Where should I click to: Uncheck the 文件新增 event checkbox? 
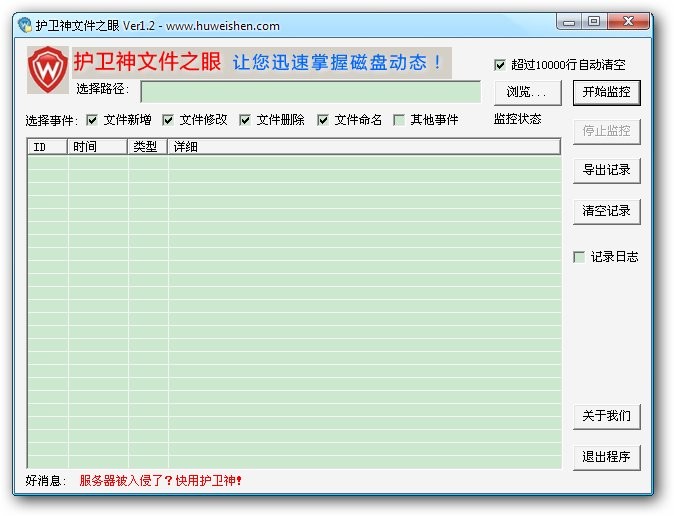[92, 120]
